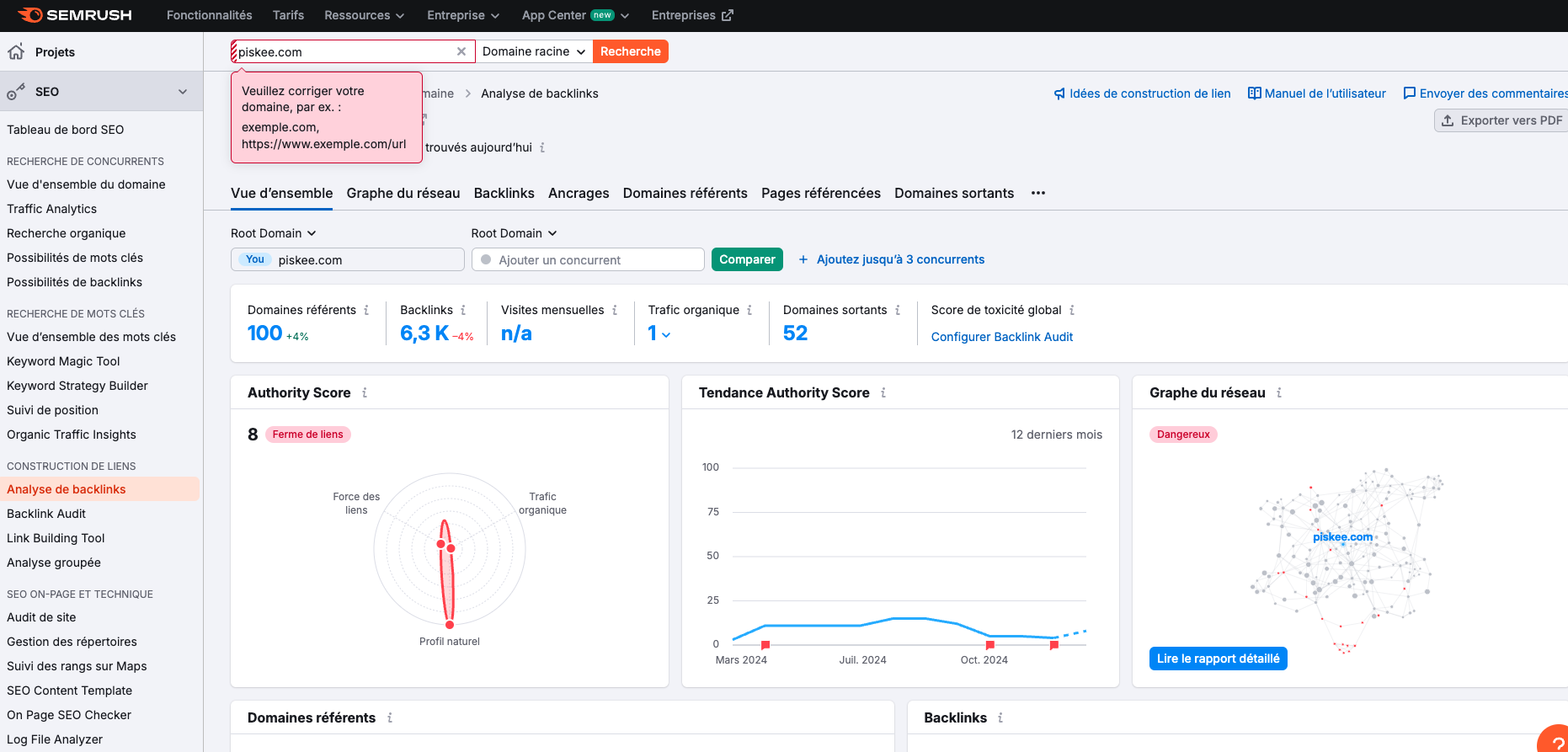Click info icon next to Backlinks metric
The image size is (1568, 752).
tap(463, 310)
